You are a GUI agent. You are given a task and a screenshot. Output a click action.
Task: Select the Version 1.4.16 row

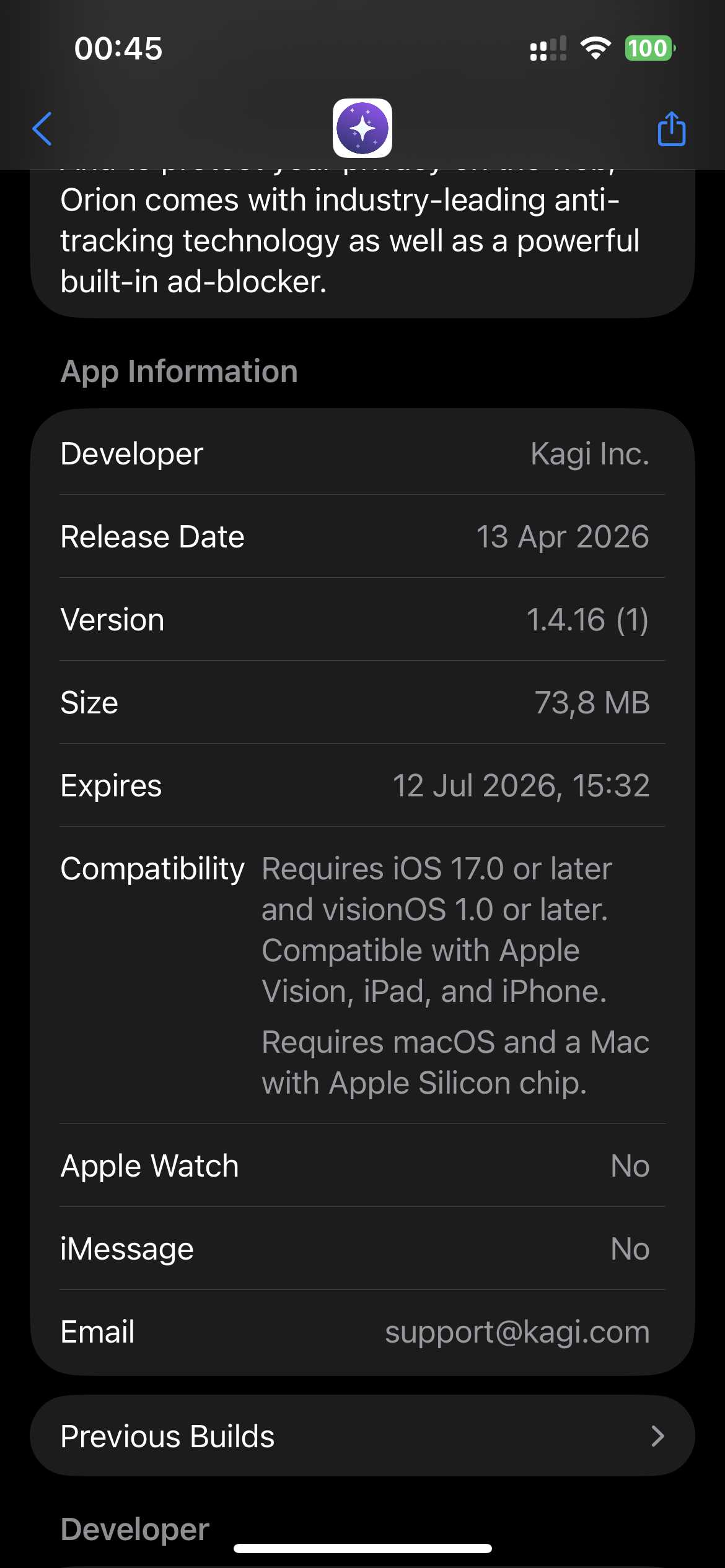(362, 619)
